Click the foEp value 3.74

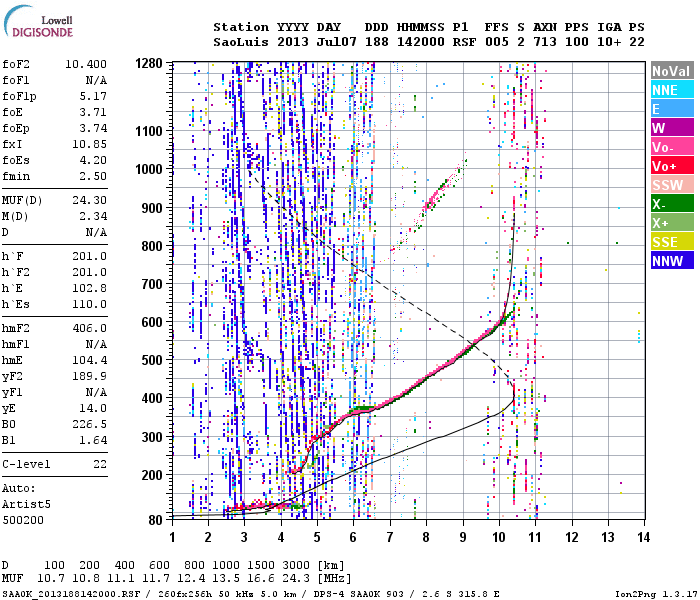click(x=93, y=128)
